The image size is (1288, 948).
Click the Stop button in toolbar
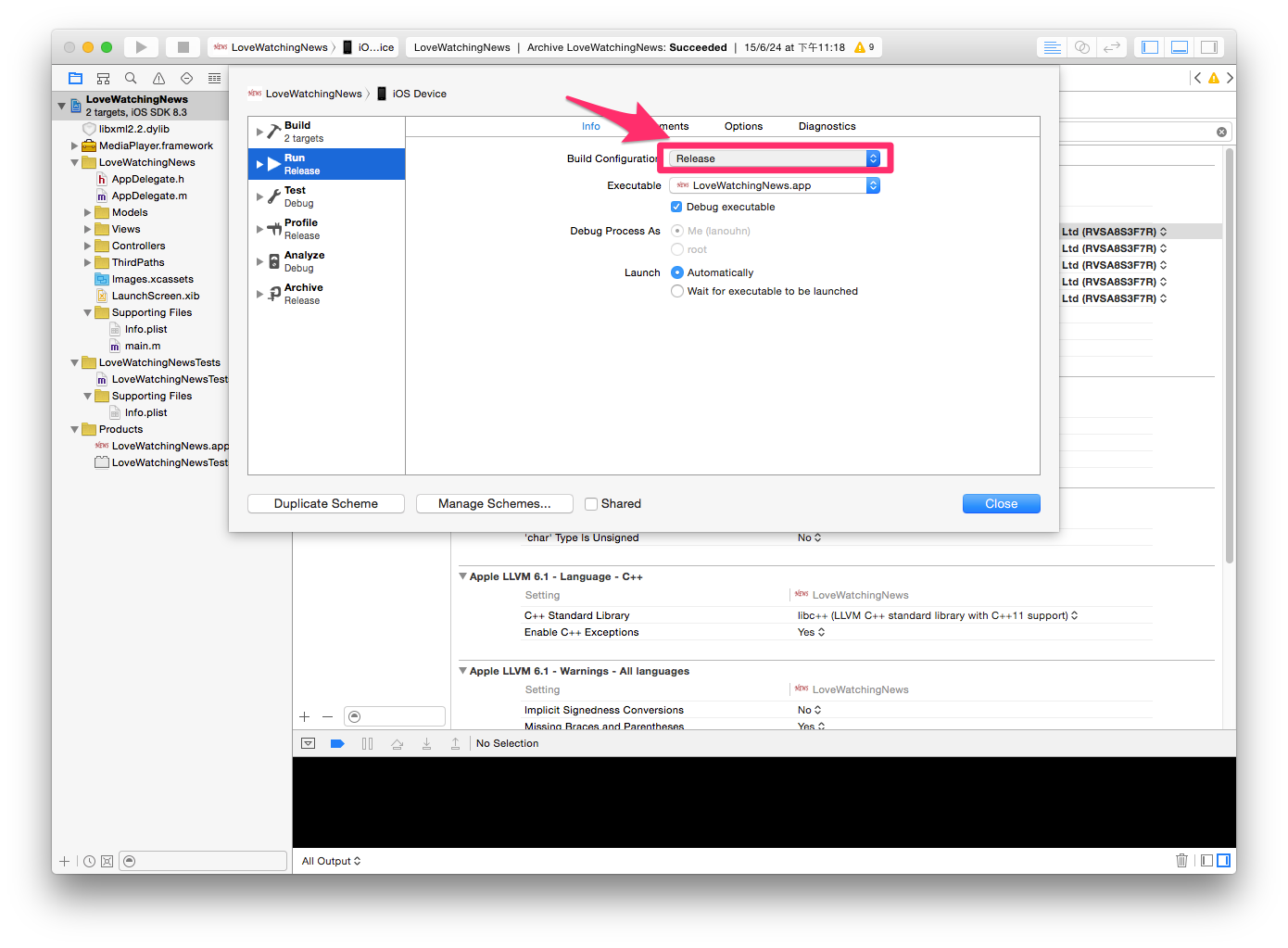coord(183,47)
